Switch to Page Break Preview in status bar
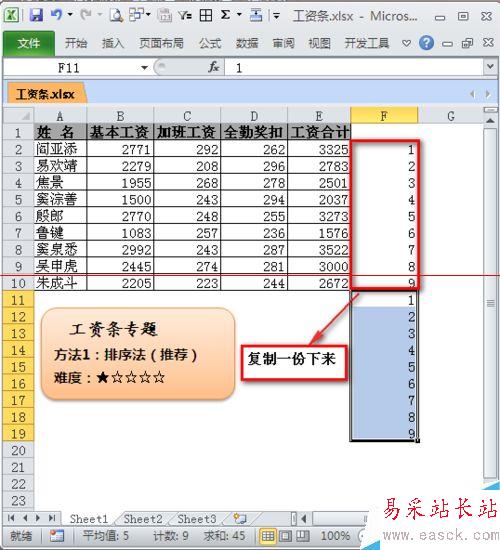Screen dimensions: 500x550 coord(302,536)
